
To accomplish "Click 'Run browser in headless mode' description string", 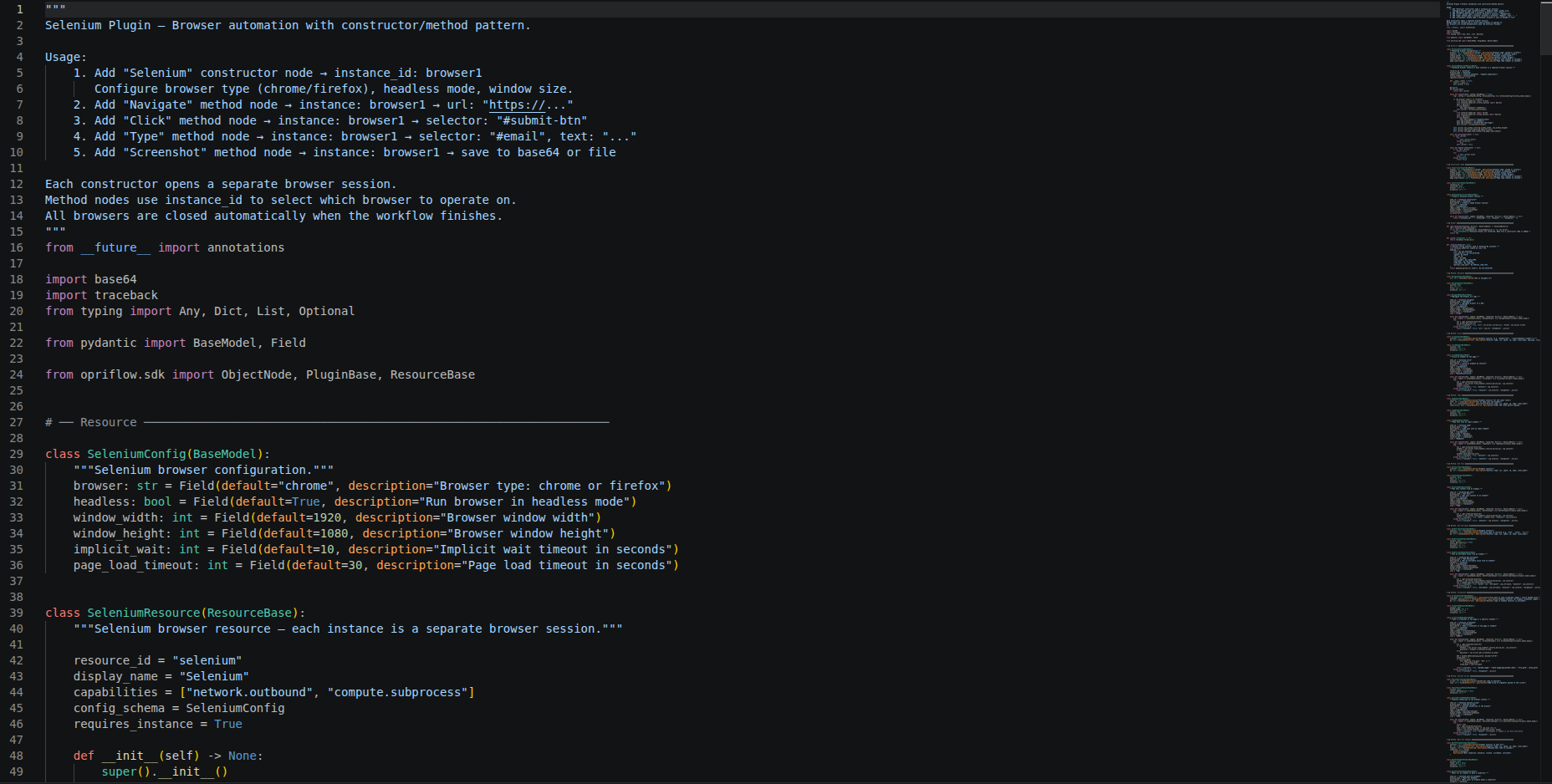I will coord(524,501).
